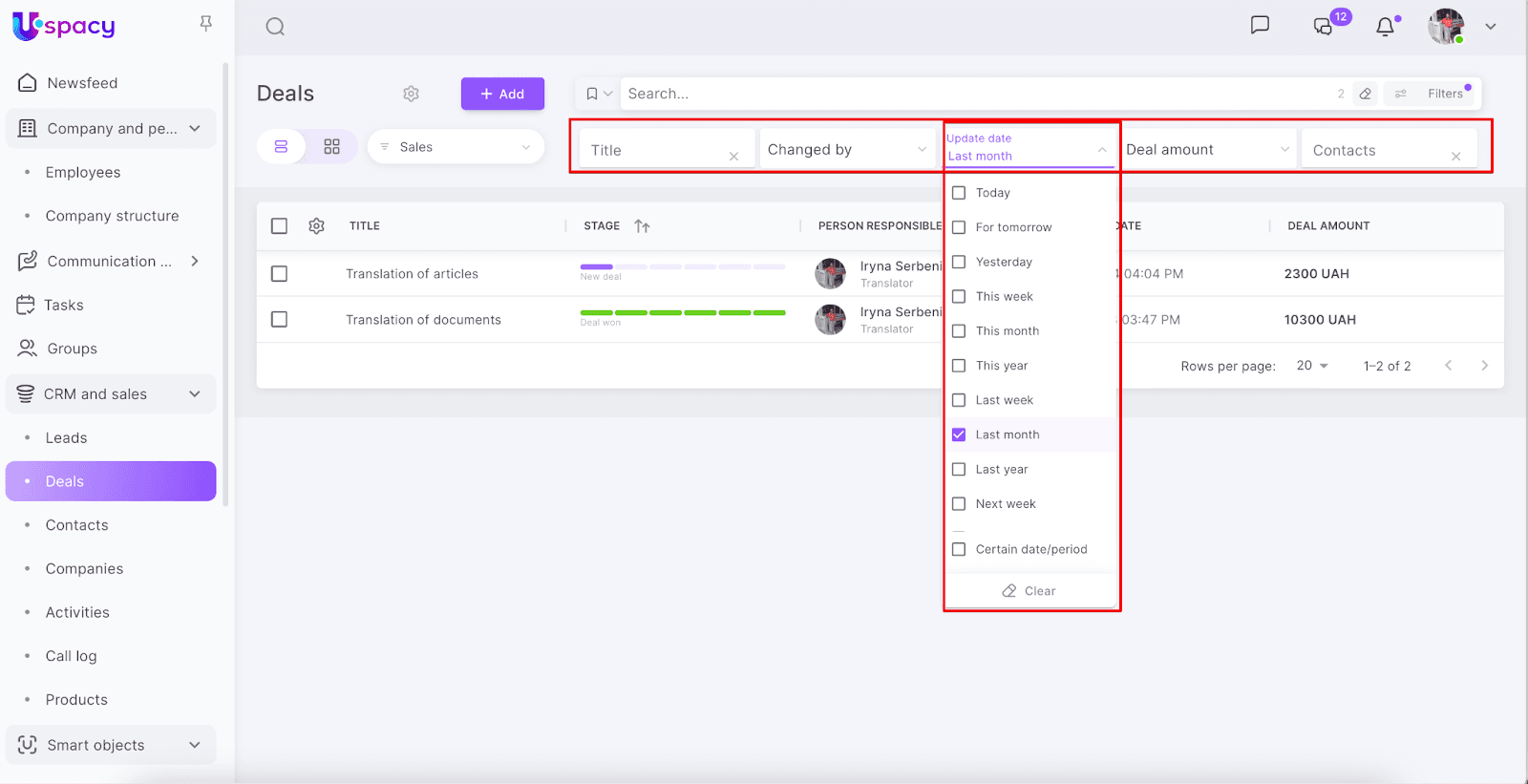1528x784 pixels.
Task: Open the rows per page dropdown
Action: click(x=1312, y=366)
